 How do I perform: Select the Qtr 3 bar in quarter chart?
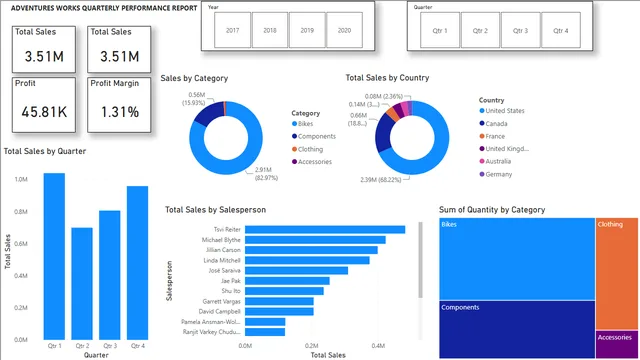click(x=110, y=275)
